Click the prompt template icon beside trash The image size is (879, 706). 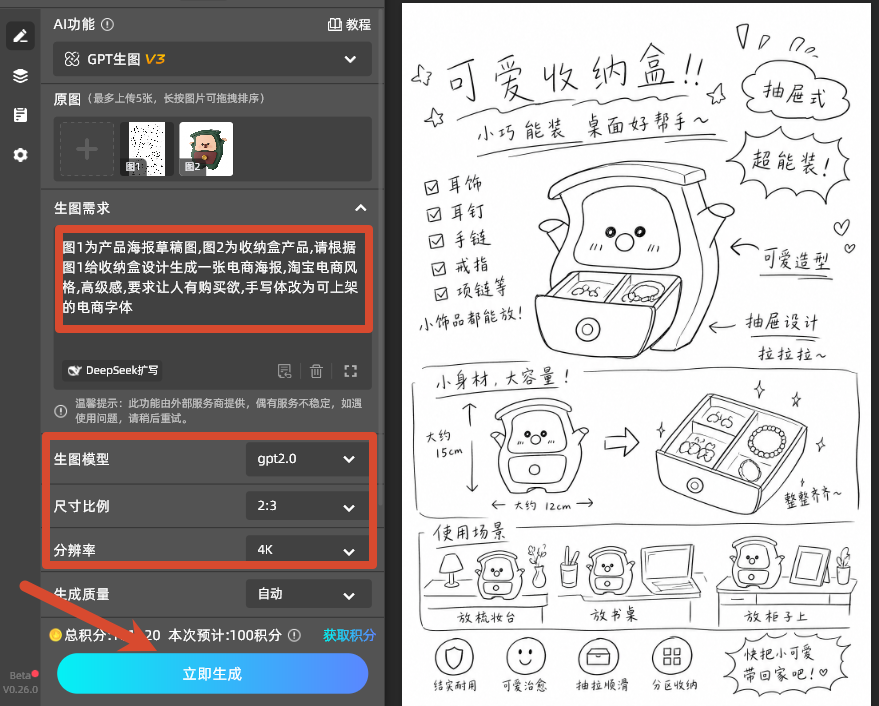285,371
